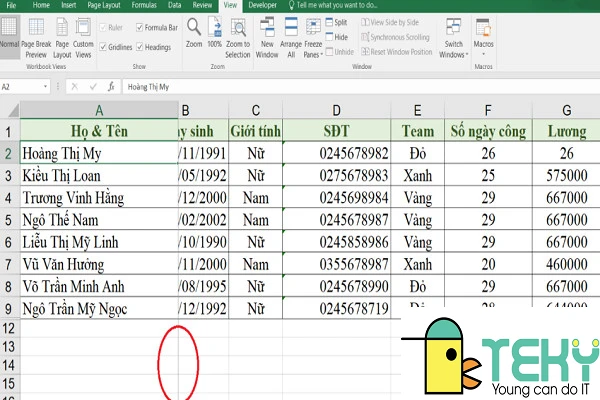Click the Giới tính header cell
This screenshot has height=400, width=600.
[x=256, y=131]
